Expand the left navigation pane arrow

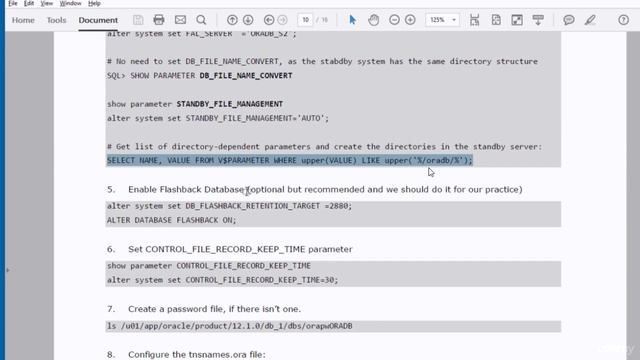pyautogui.click(x=7, y=270)
